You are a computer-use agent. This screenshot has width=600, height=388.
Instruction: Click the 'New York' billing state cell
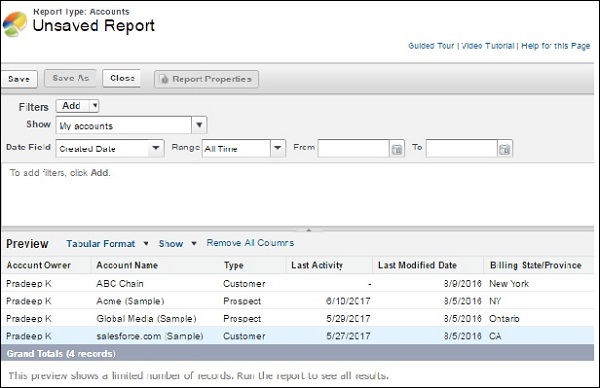pyautogui.click(x=509, y=284)
